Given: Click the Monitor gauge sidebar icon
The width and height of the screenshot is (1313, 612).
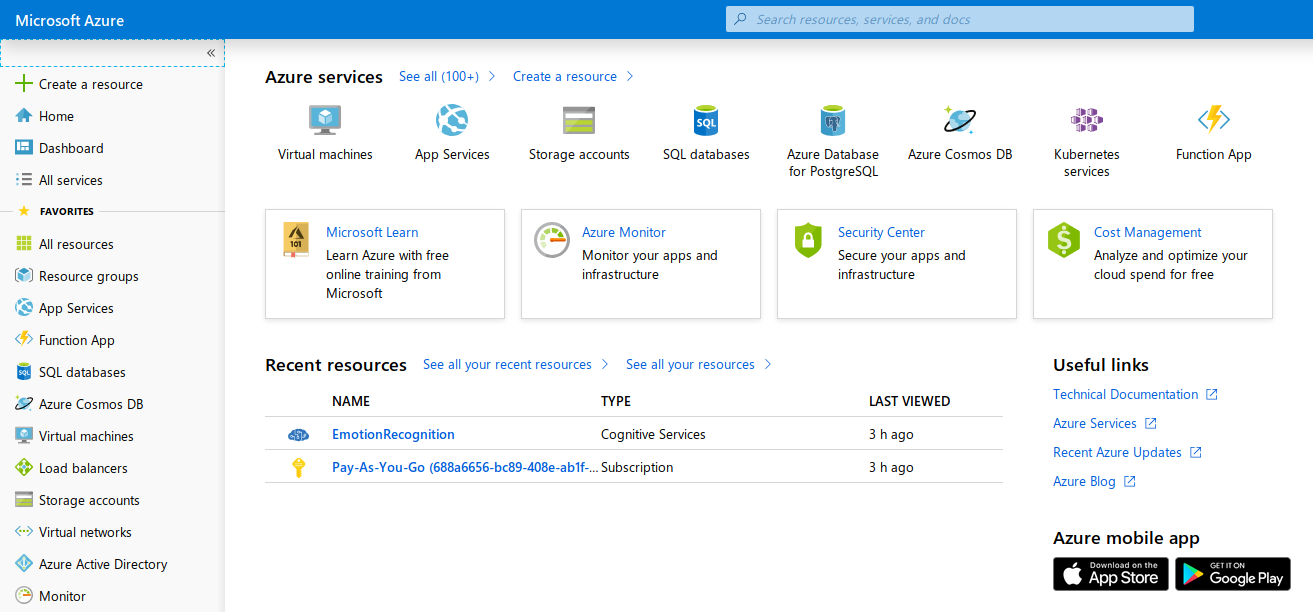Looking at the screenshot, I should [24, 596].
